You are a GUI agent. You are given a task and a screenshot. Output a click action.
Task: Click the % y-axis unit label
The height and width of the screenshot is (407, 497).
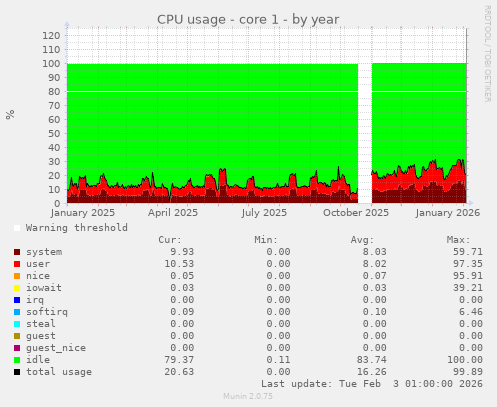(x=10, y=114)
